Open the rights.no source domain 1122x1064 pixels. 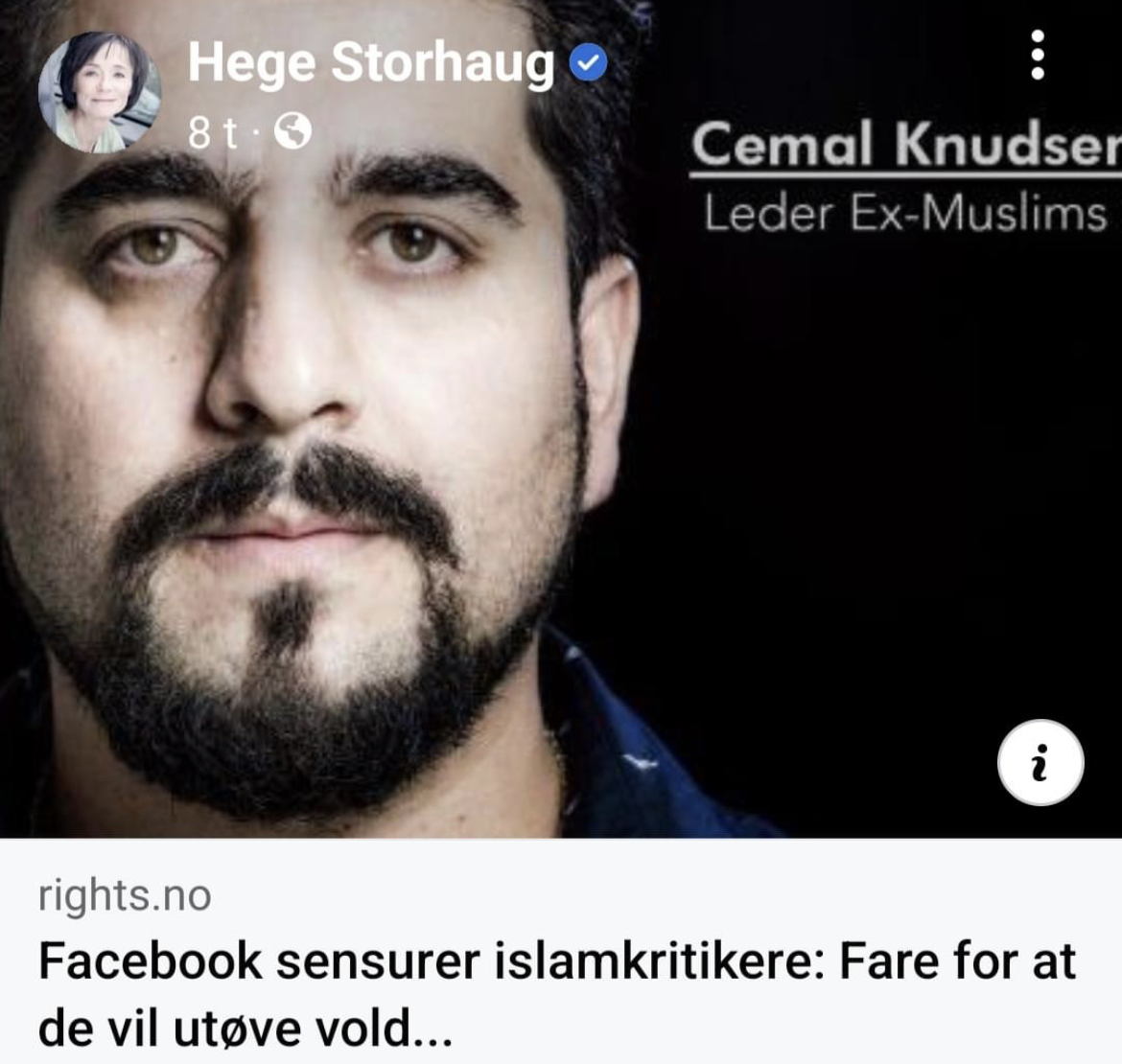tap(125, 895)
